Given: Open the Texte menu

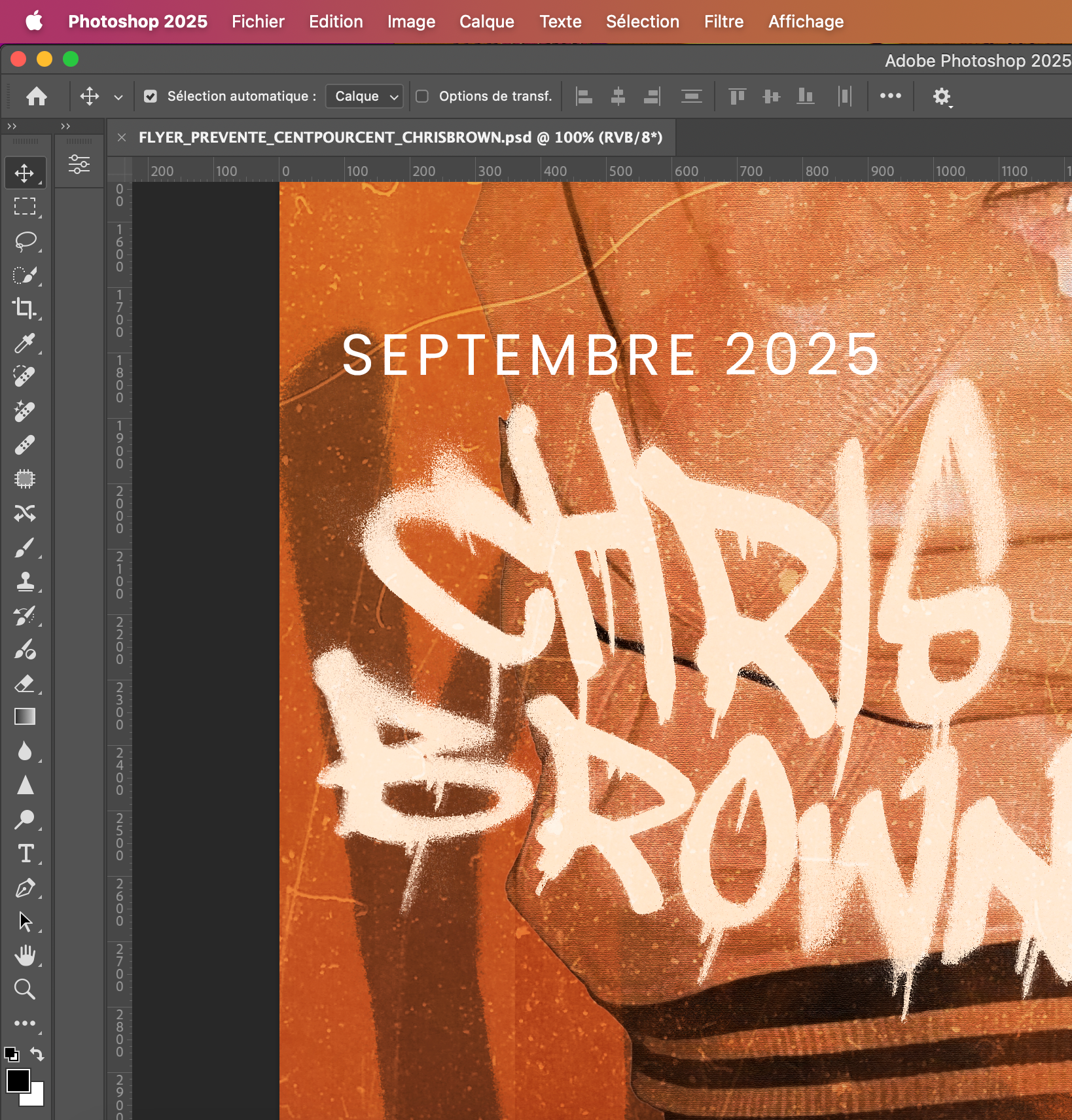Looking at the screenshot, I should point(560,22).
